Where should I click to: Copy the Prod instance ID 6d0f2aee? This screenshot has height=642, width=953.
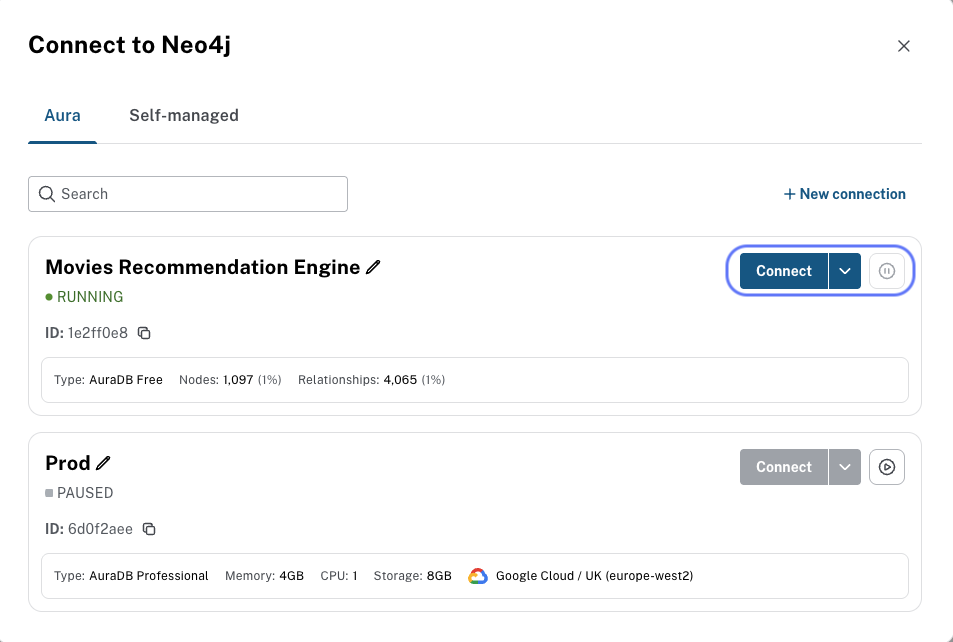click(x=150, y=529)
